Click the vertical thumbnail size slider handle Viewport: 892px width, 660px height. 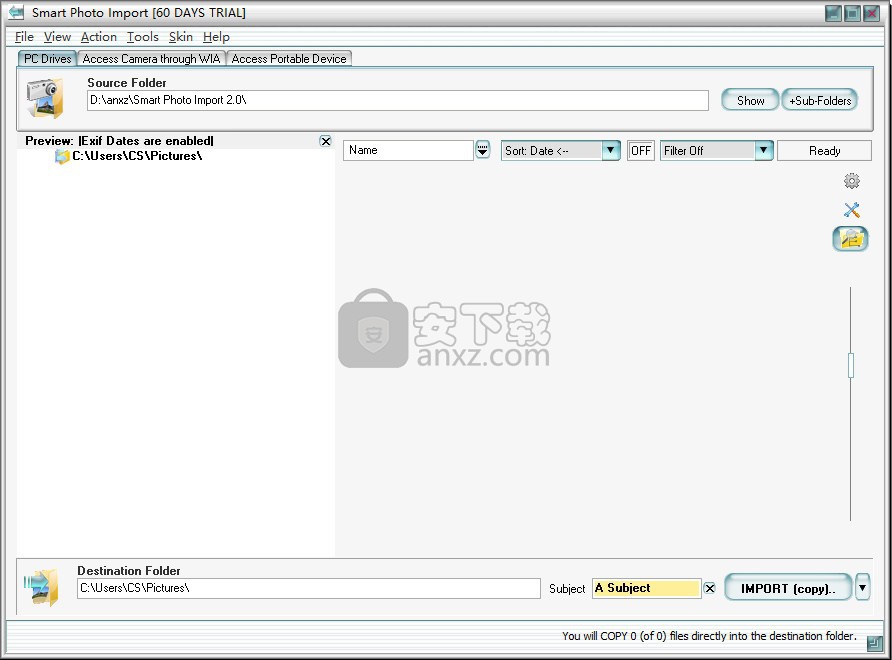pyautogui.click(x=850, y=365)
